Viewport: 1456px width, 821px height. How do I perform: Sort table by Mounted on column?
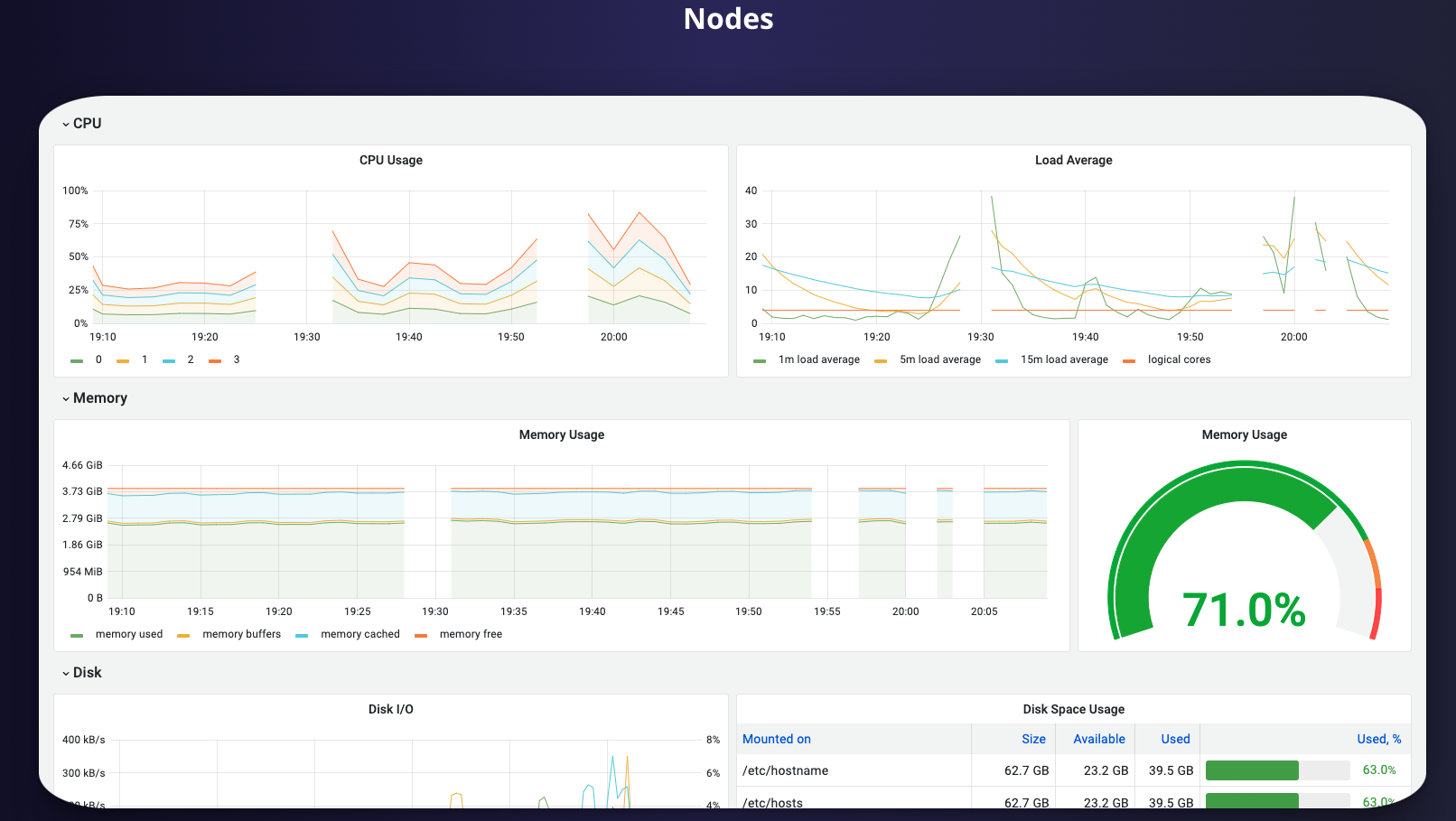(x=777, y=739)
